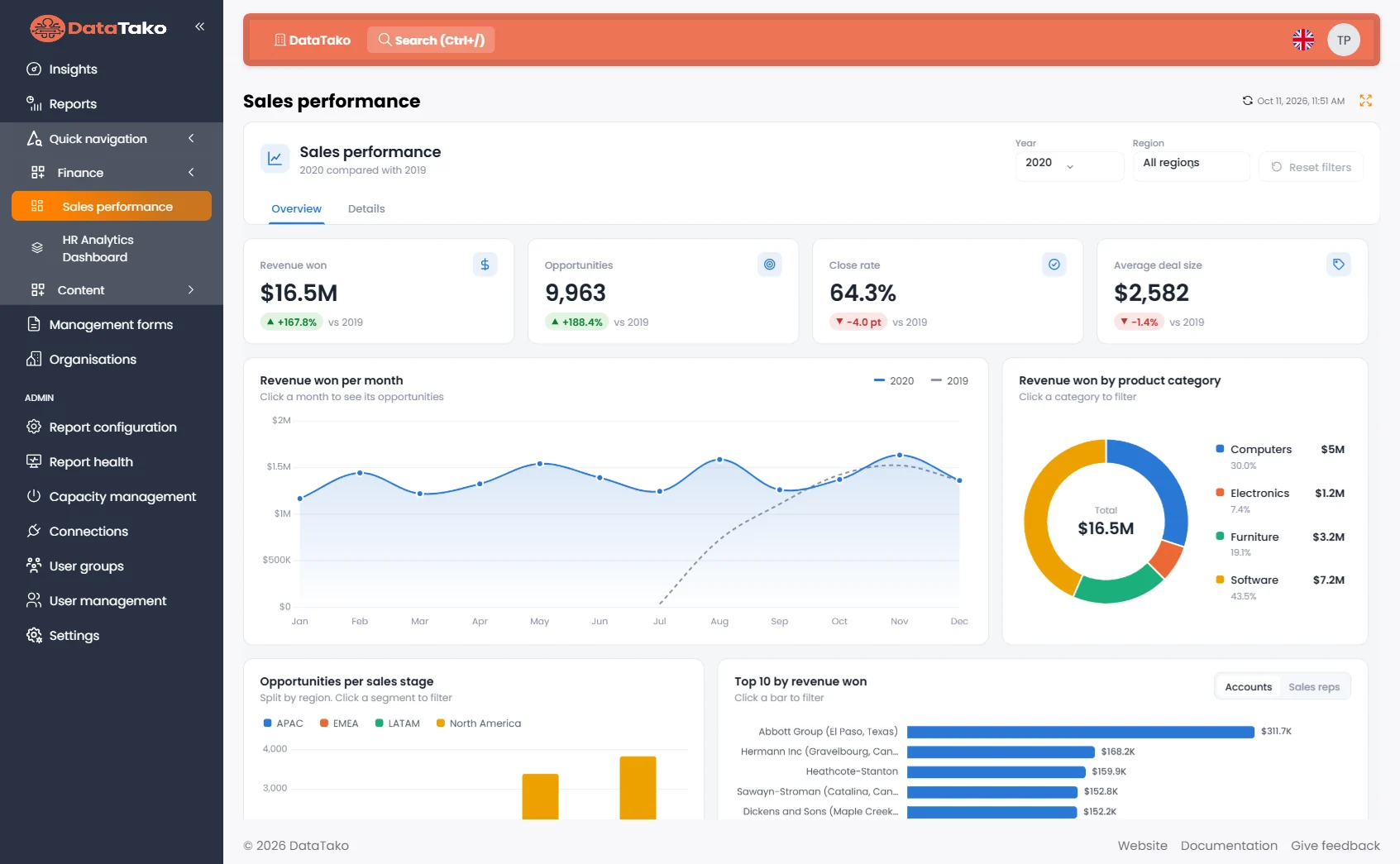The image size is (1400, 864).
Task: Click the target icon on Opportunities card
Action: (x=769, y=265)
